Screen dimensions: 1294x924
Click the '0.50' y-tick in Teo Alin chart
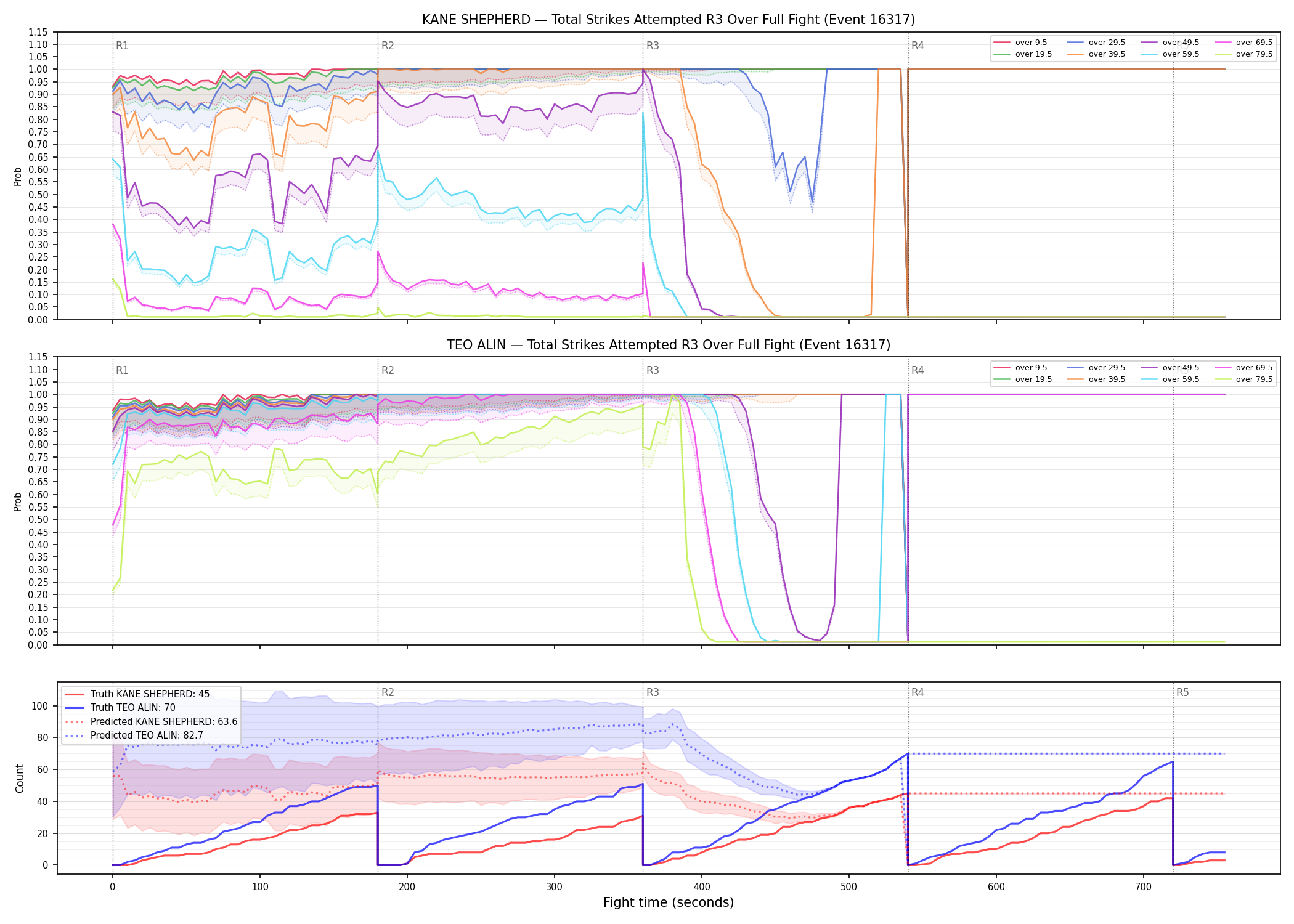(38, 520)
